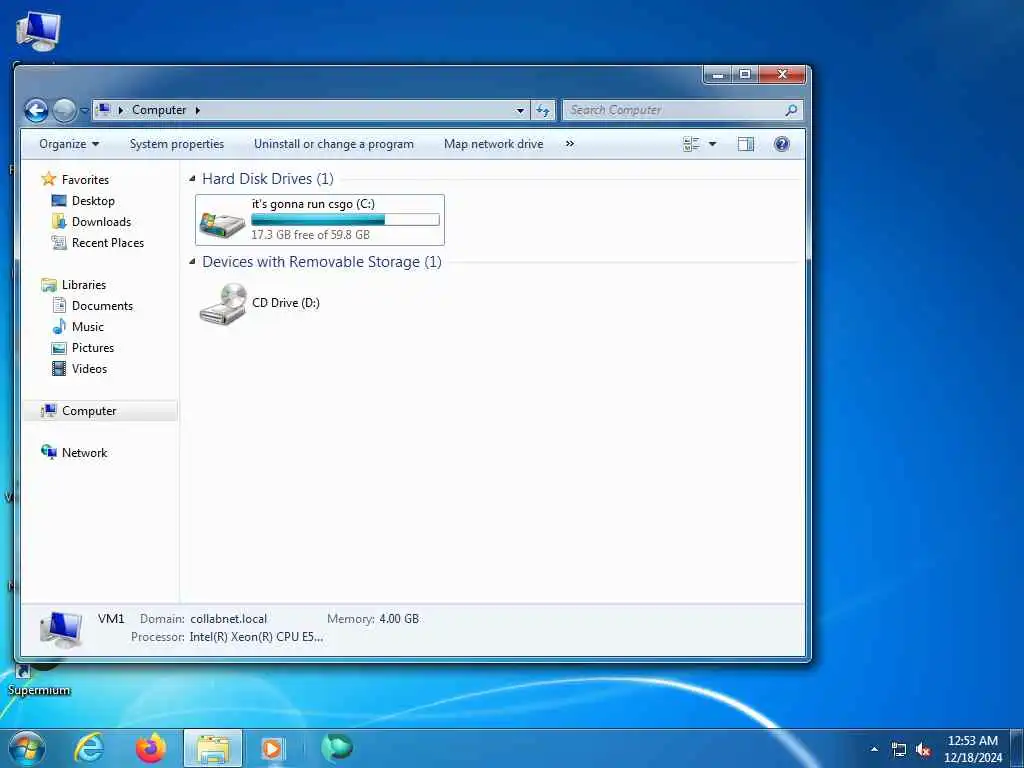Focus the Search Computer field
Screen dimensions: 1024x768
pos(682,110)
